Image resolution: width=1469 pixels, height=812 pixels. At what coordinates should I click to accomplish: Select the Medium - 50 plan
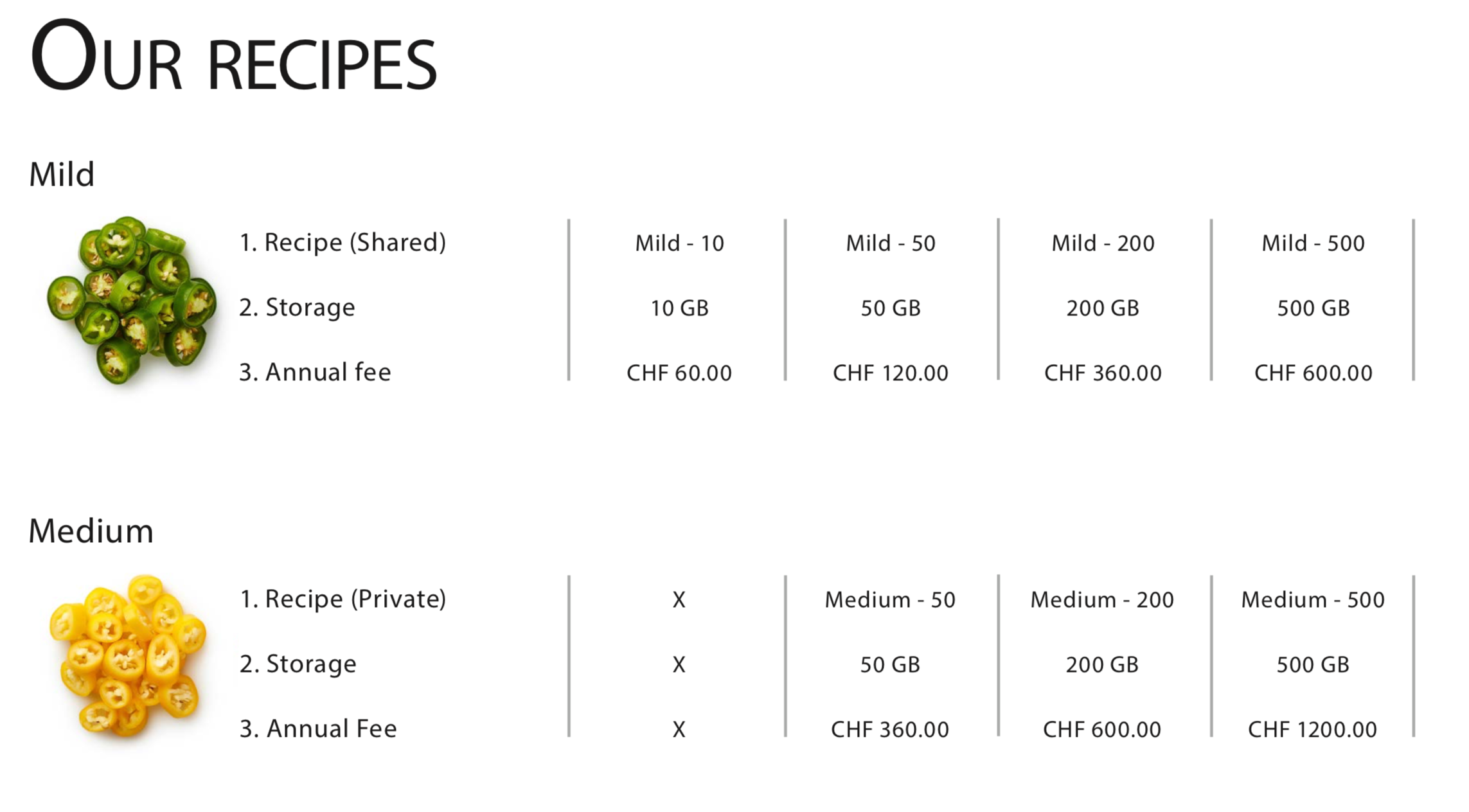tap(890, 600)
